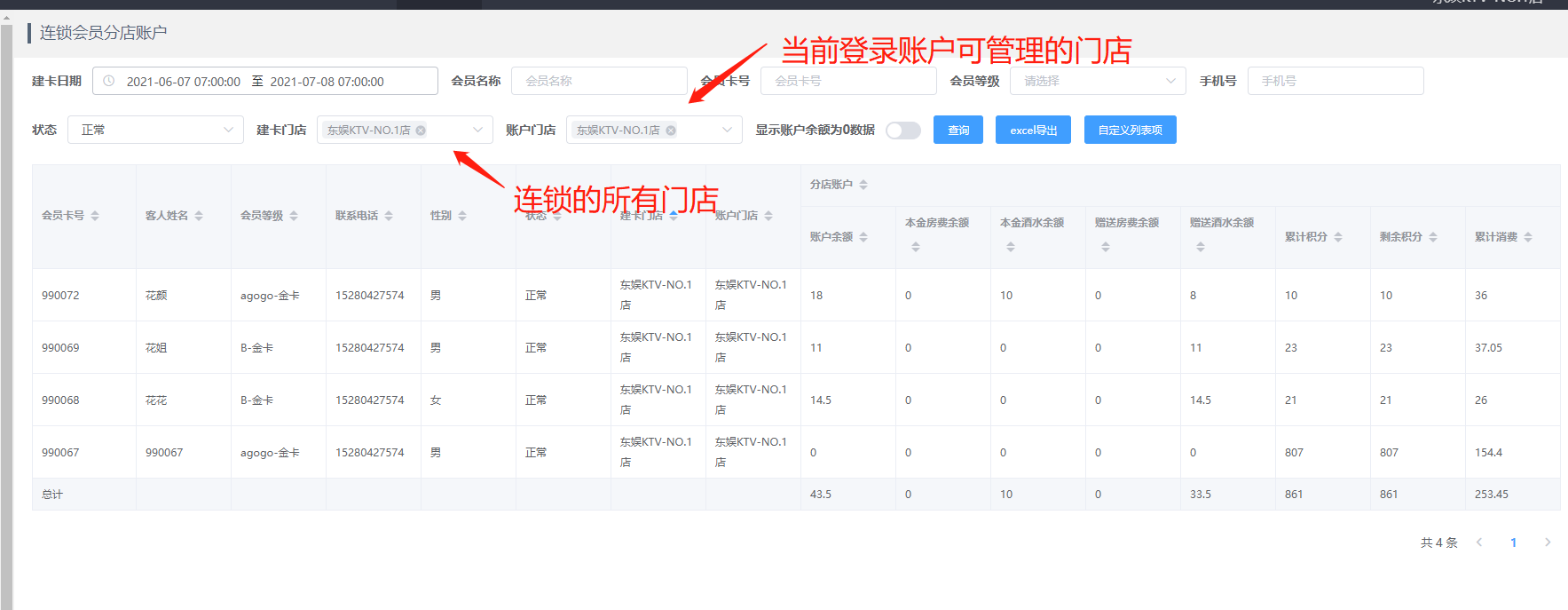Viewport: 1568px width, 610px height.
Task: Click total consumption 253.45
Action: (x=1492, y=495)
